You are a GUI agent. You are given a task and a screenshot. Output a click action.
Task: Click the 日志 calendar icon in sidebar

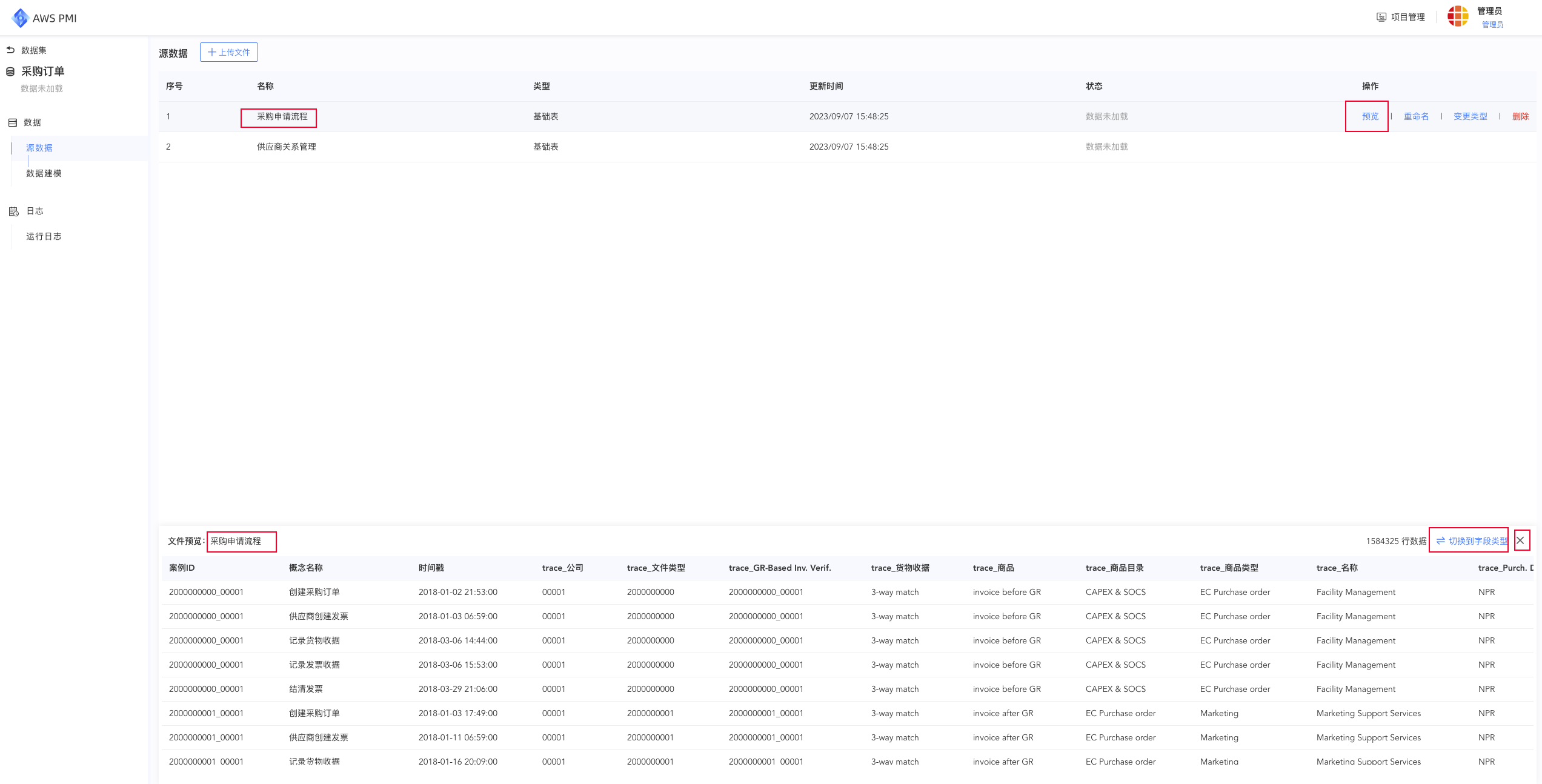(14, 211)
